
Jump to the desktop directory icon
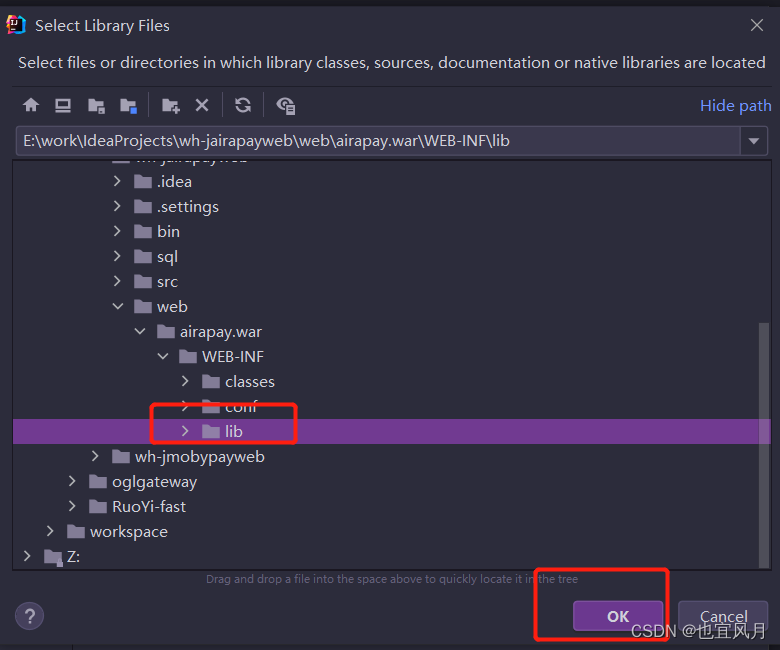(x=63, y=105)
